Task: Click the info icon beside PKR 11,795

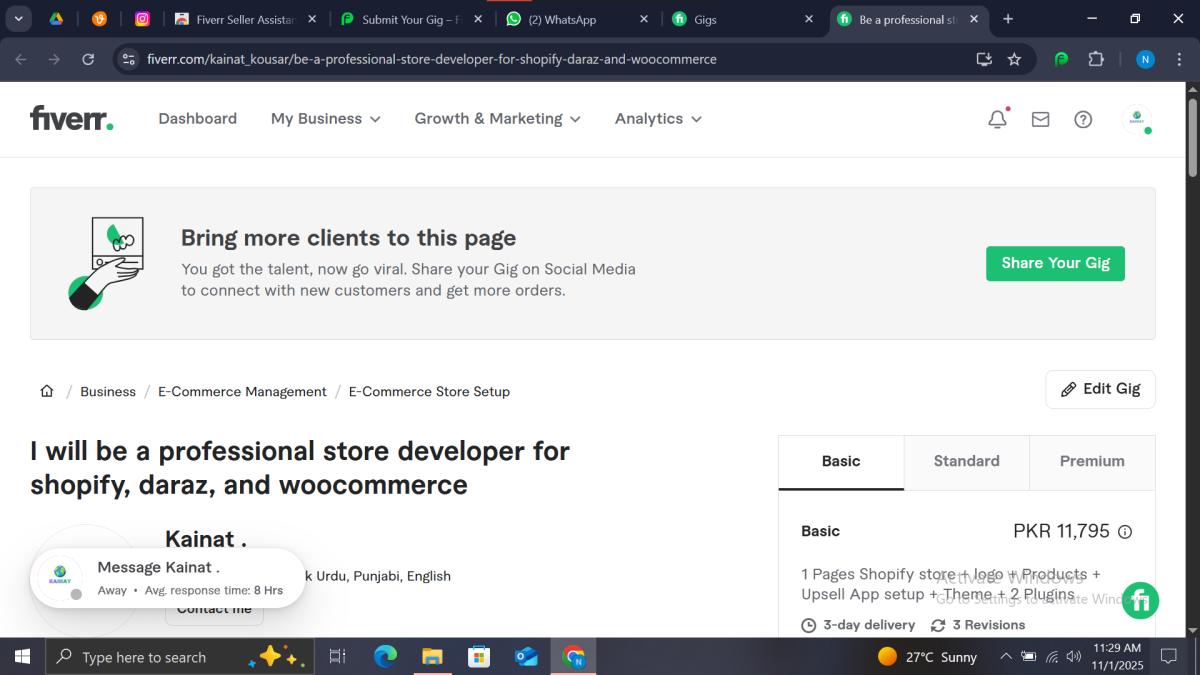Action: click(x=1125, y=531)
